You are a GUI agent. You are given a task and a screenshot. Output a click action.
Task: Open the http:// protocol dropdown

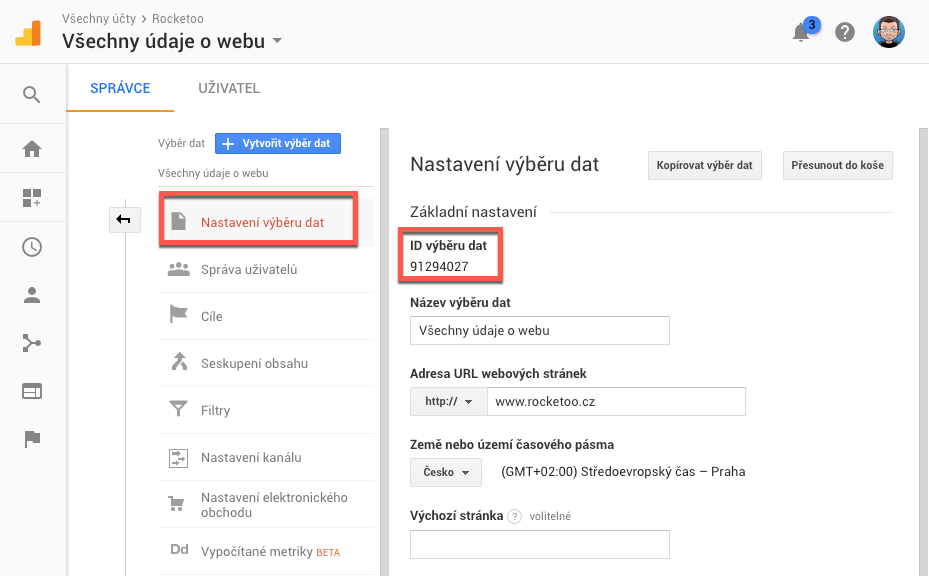446,401
